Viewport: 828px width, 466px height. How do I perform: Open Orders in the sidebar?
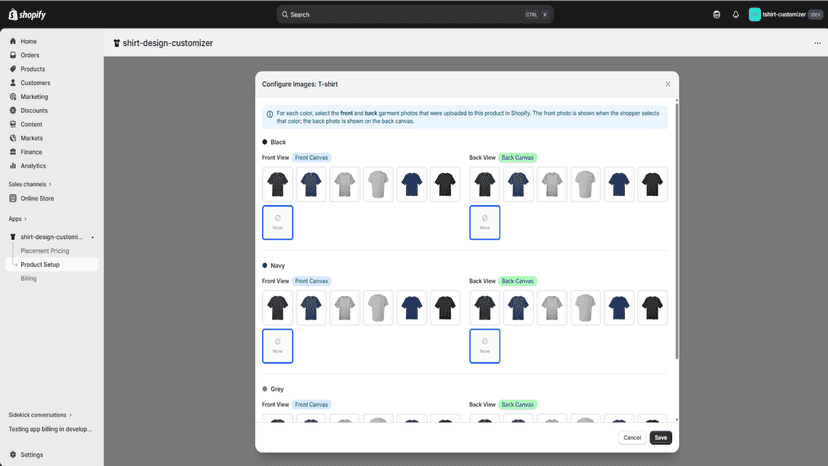coord(30,55)
